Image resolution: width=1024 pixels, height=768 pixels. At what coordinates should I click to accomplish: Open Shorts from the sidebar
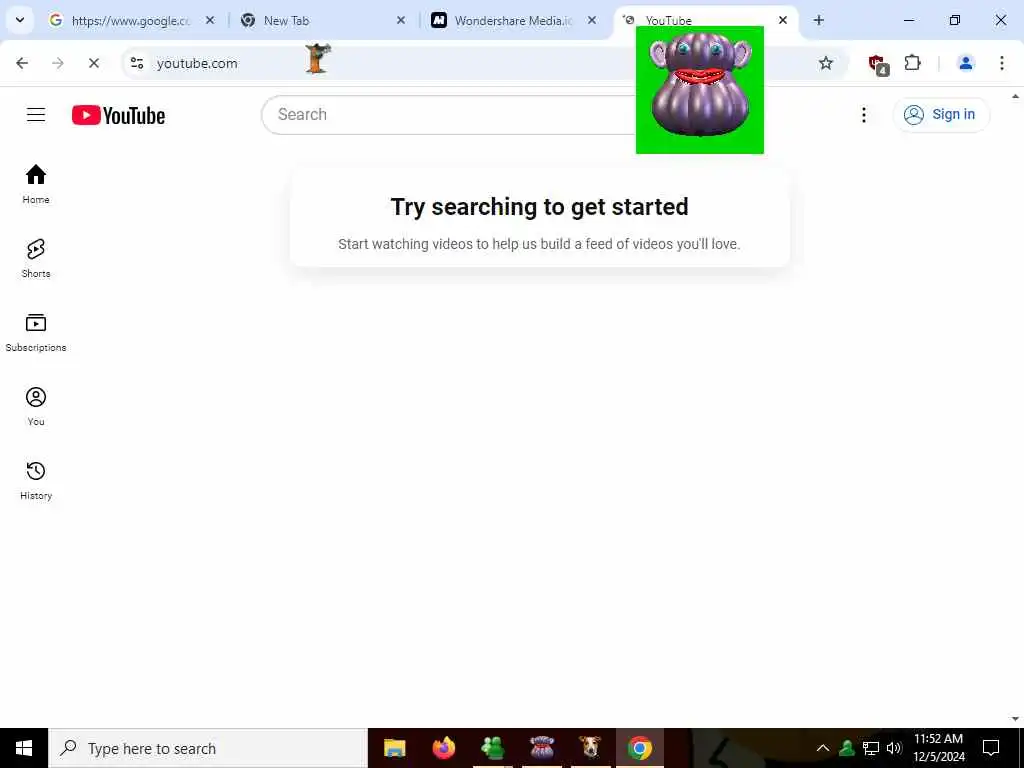pyautogui.click(x=36, y=259)
